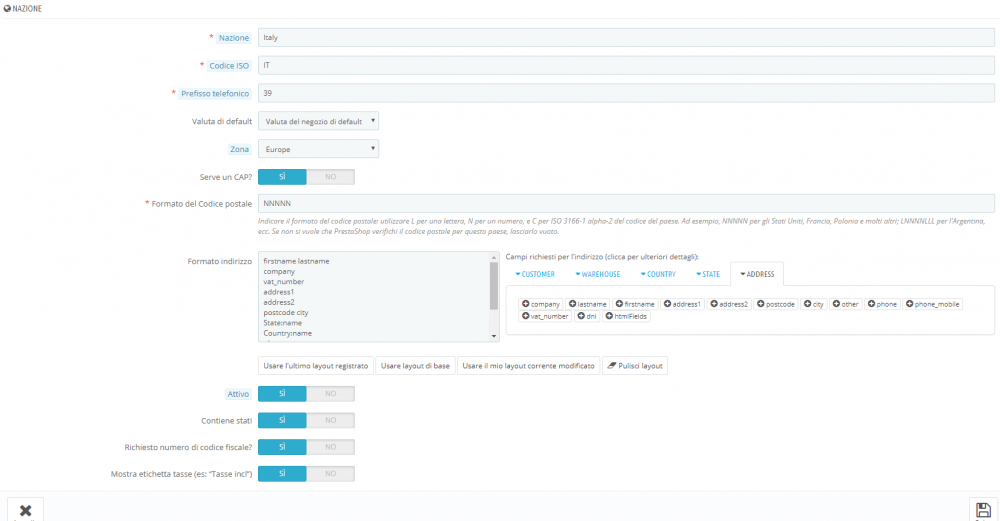
Task: Click the Attivo field label
Action: [x=239, y=394]
